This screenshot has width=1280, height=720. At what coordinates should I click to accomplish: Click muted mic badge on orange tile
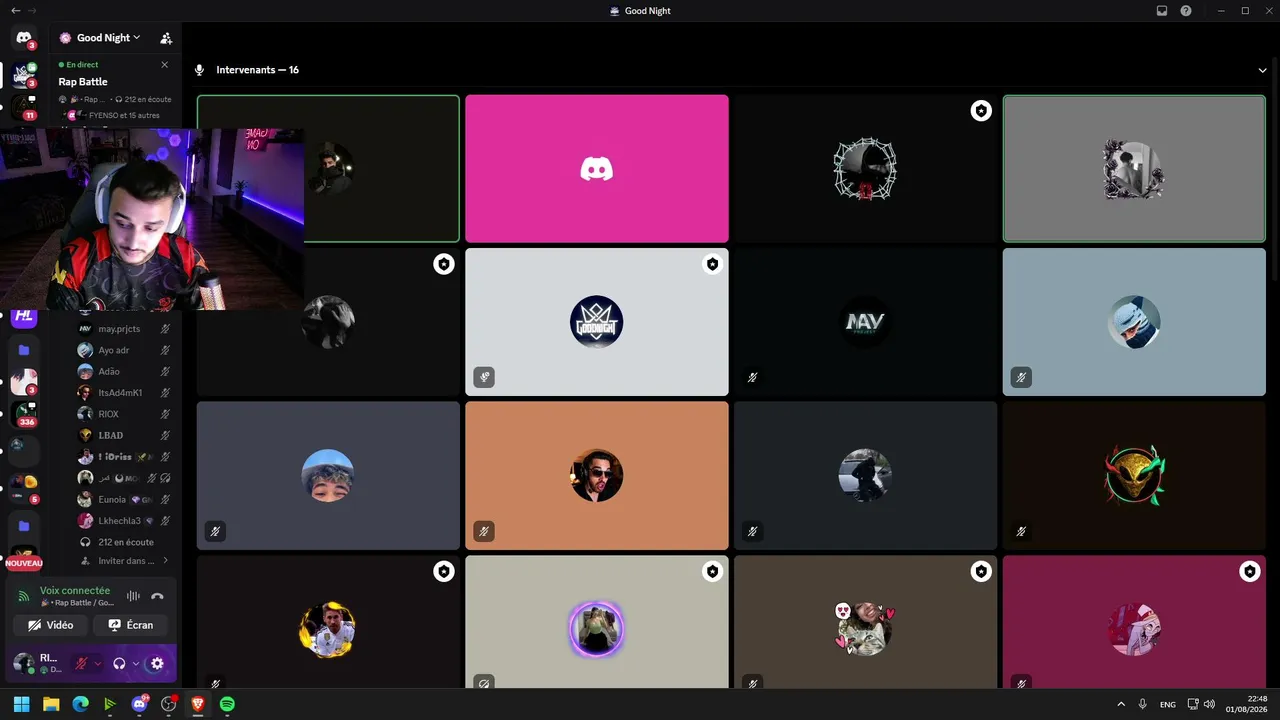click(484, 531)
